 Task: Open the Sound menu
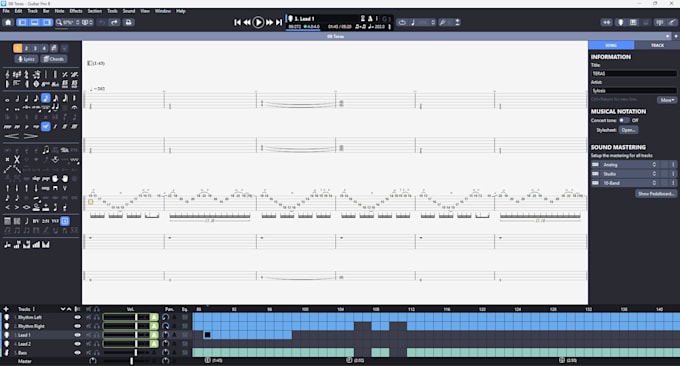coord(129,11)
